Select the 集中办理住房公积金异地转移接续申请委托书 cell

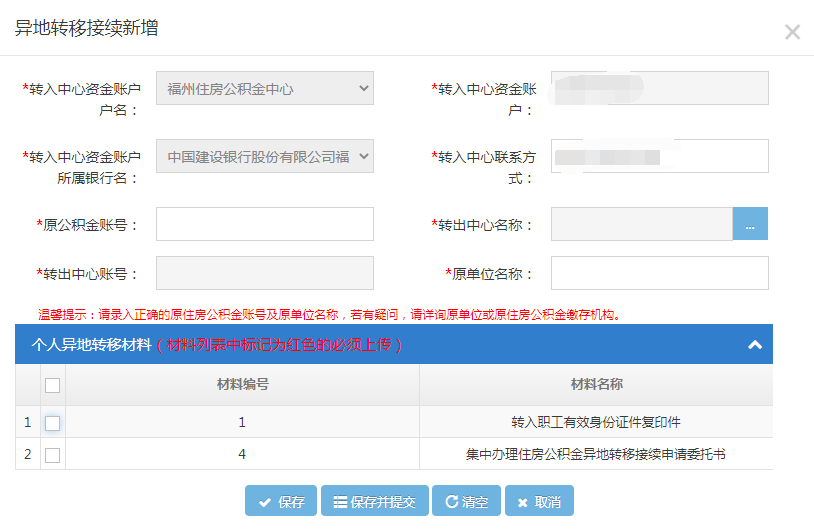pos(596,454)
